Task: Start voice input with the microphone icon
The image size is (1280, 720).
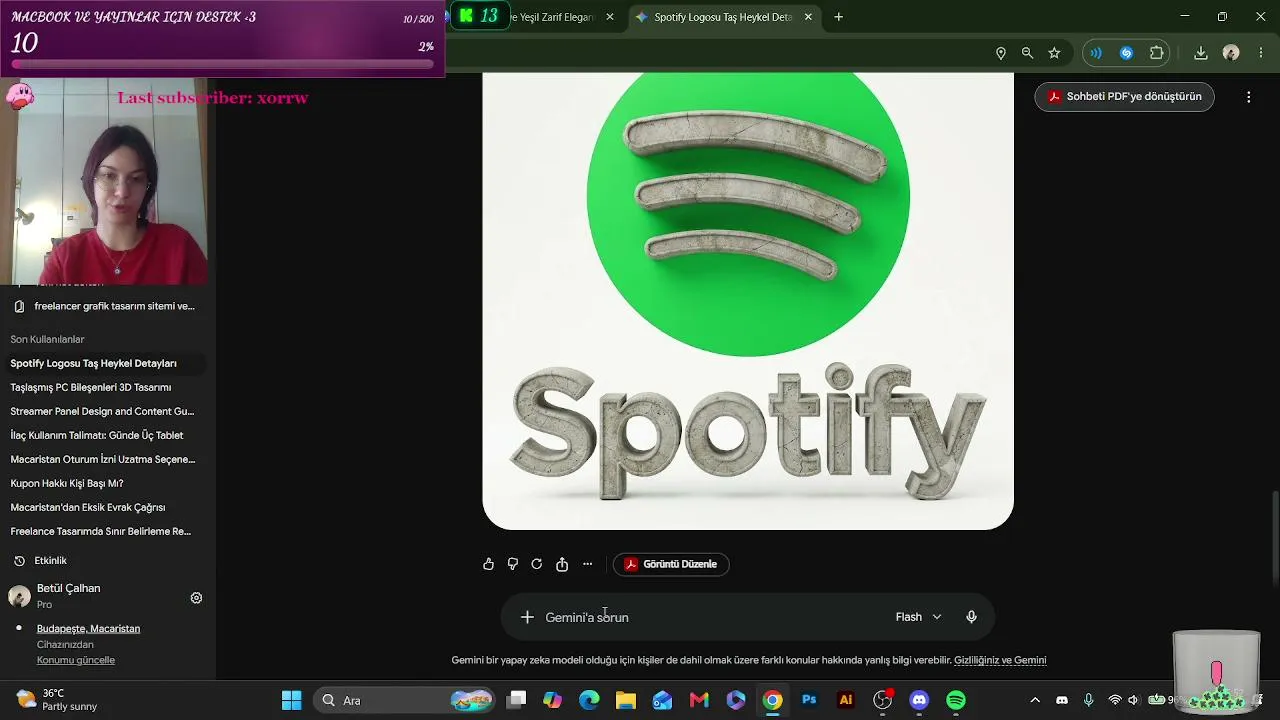Action: (971, 617)
